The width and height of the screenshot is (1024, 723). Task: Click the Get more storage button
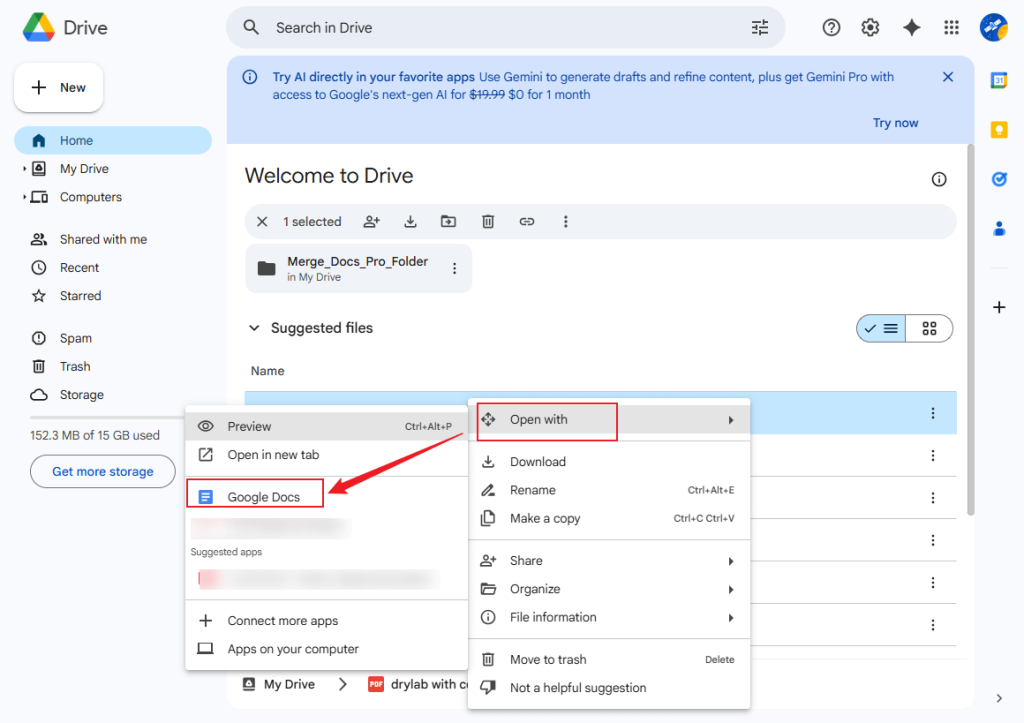(102, 471)
